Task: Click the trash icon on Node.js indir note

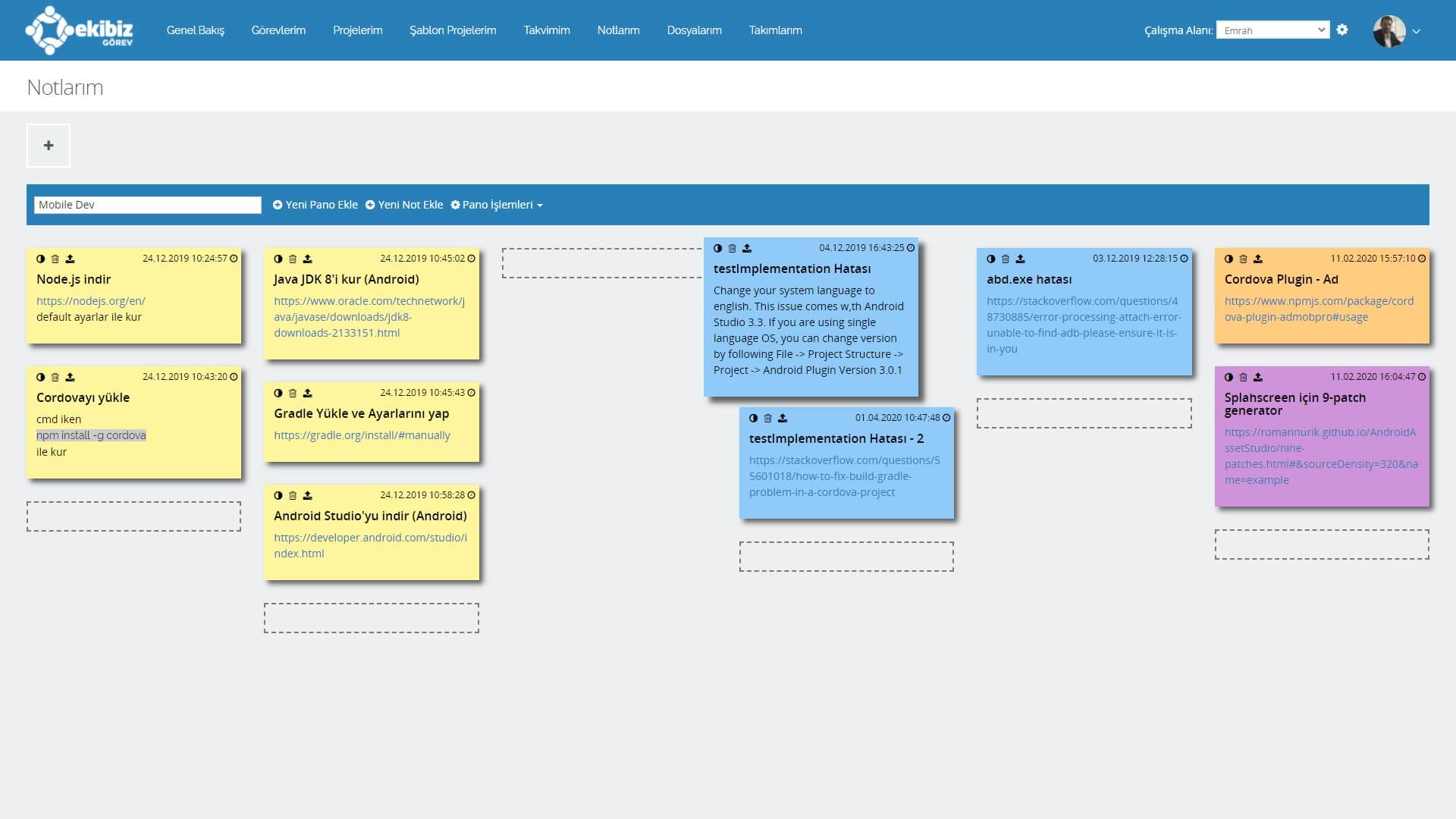Action: click(x=55, y=259)
